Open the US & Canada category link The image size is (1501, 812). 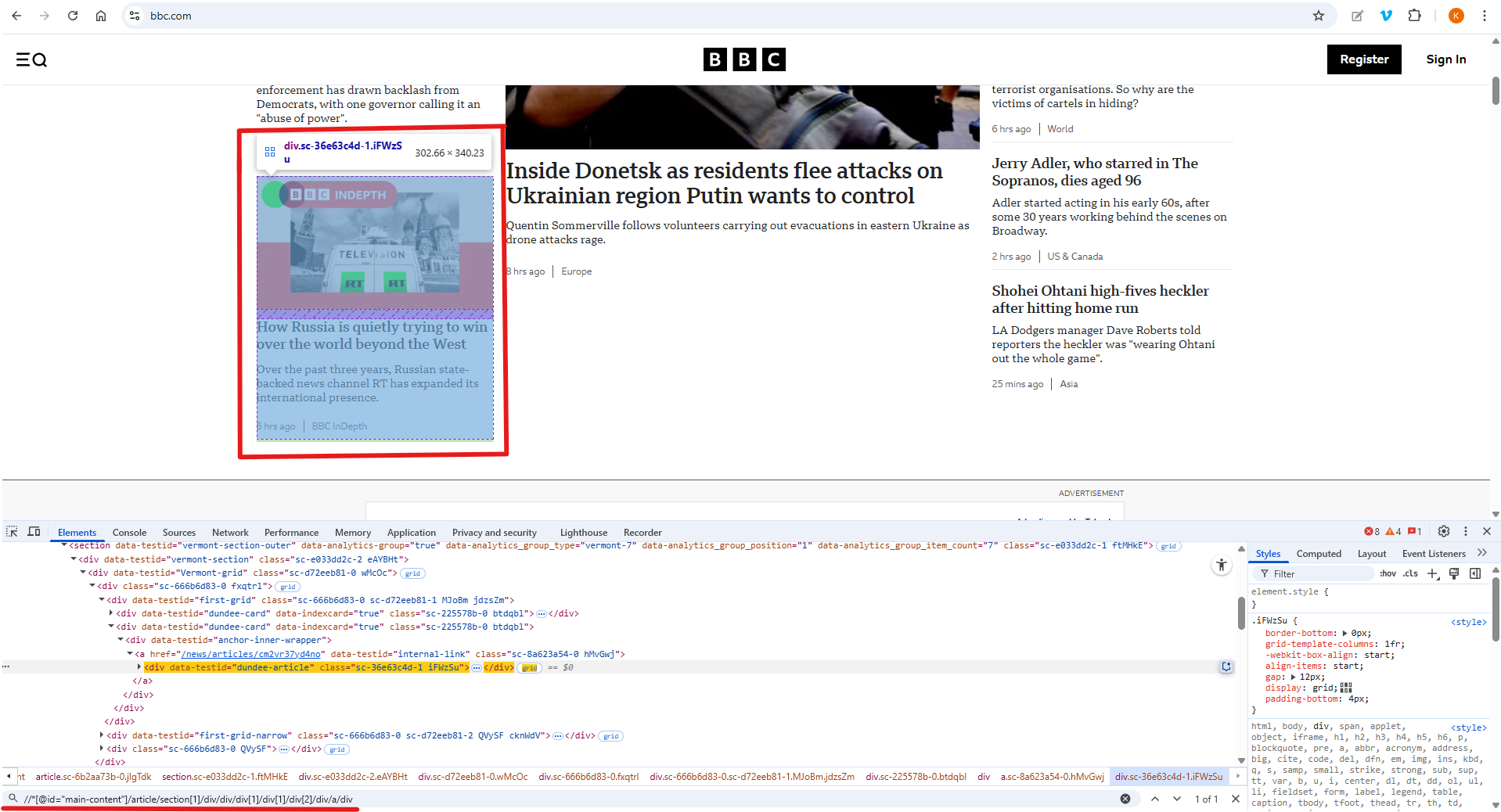coord(1074,257)
